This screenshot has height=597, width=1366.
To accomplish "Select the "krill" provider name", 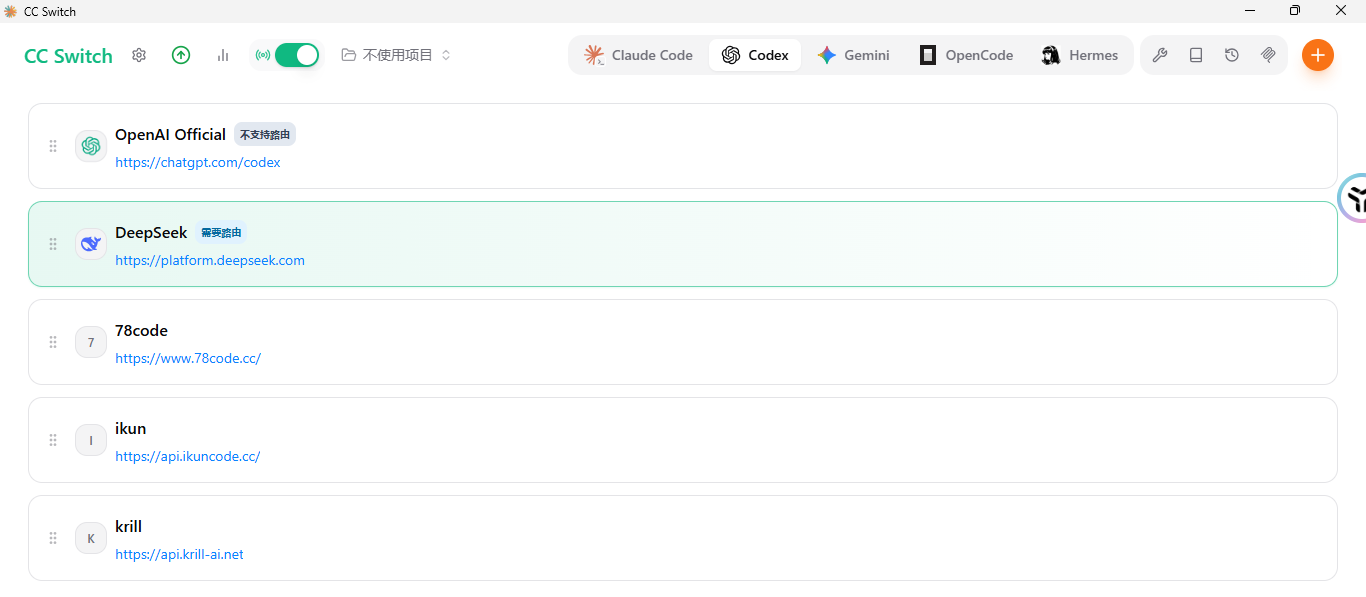I will [129, 526].
